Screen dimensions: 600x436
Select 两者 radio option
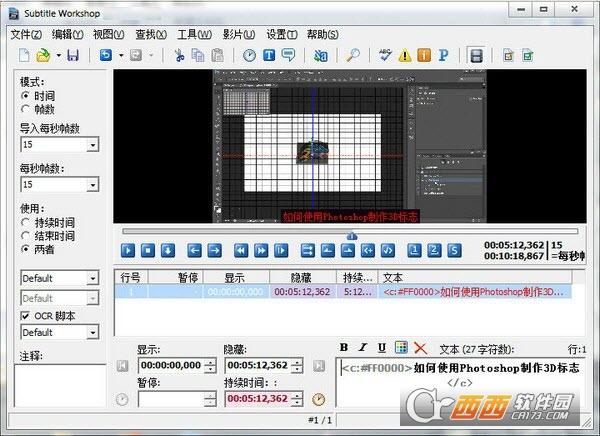[x=25, y=249]
